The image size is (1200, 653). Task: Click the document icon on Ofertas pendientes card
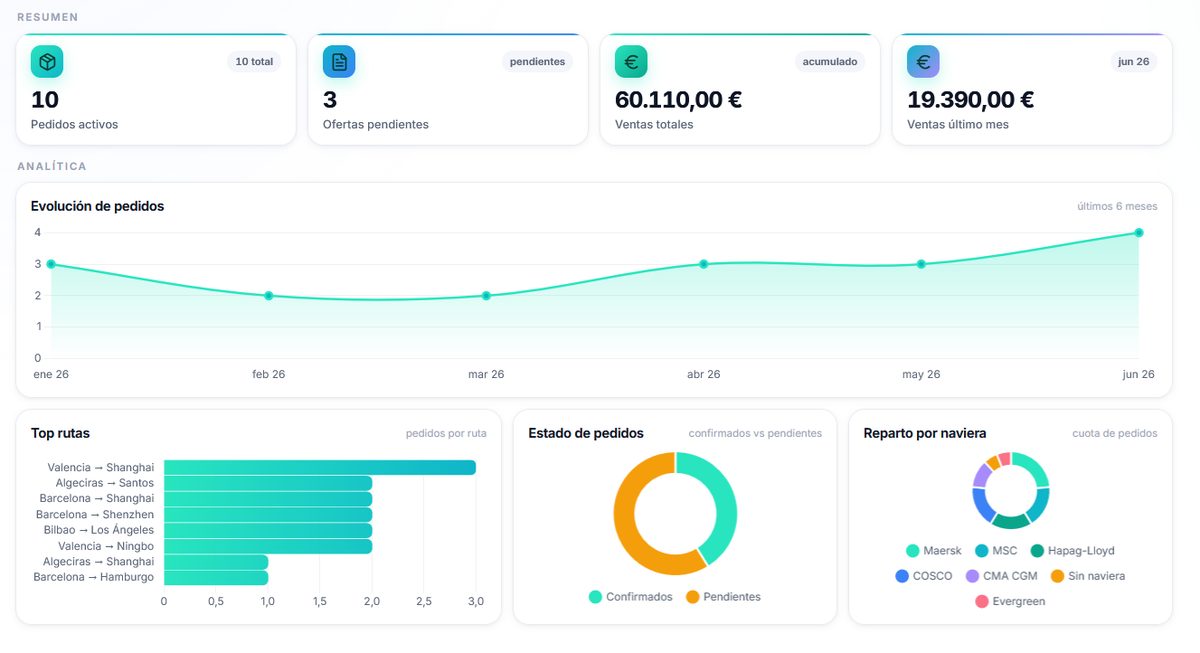339,62
